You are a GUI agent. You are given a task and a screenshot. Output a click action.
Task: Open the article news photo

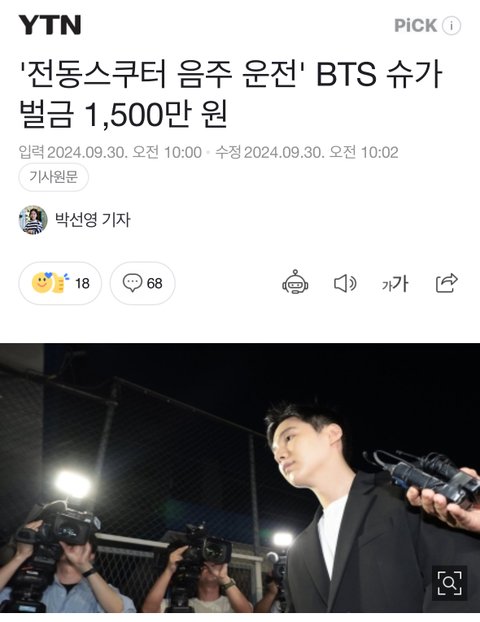(240, 478)
